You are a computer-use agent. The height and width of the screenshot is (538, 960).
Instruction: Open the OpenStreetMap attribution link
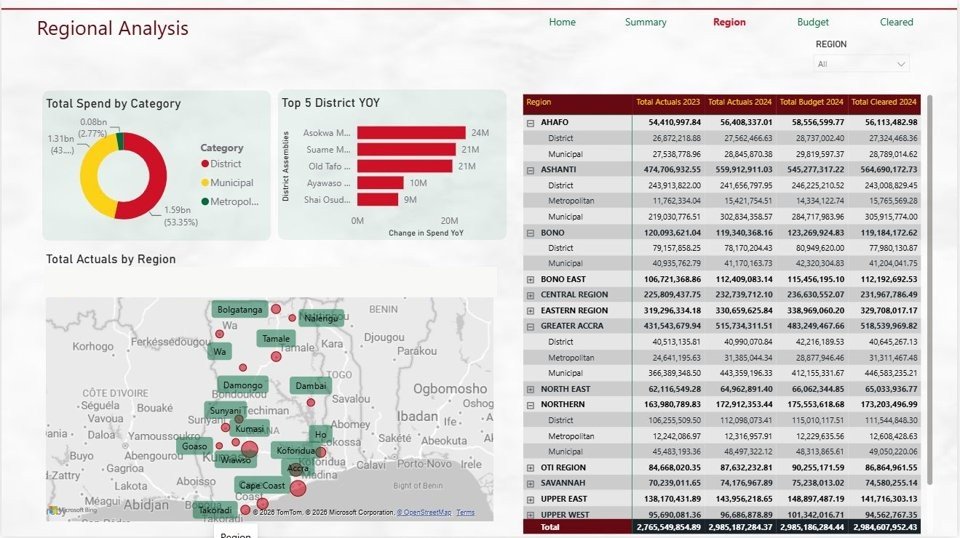pyautogui.click(x=424, y=512)
